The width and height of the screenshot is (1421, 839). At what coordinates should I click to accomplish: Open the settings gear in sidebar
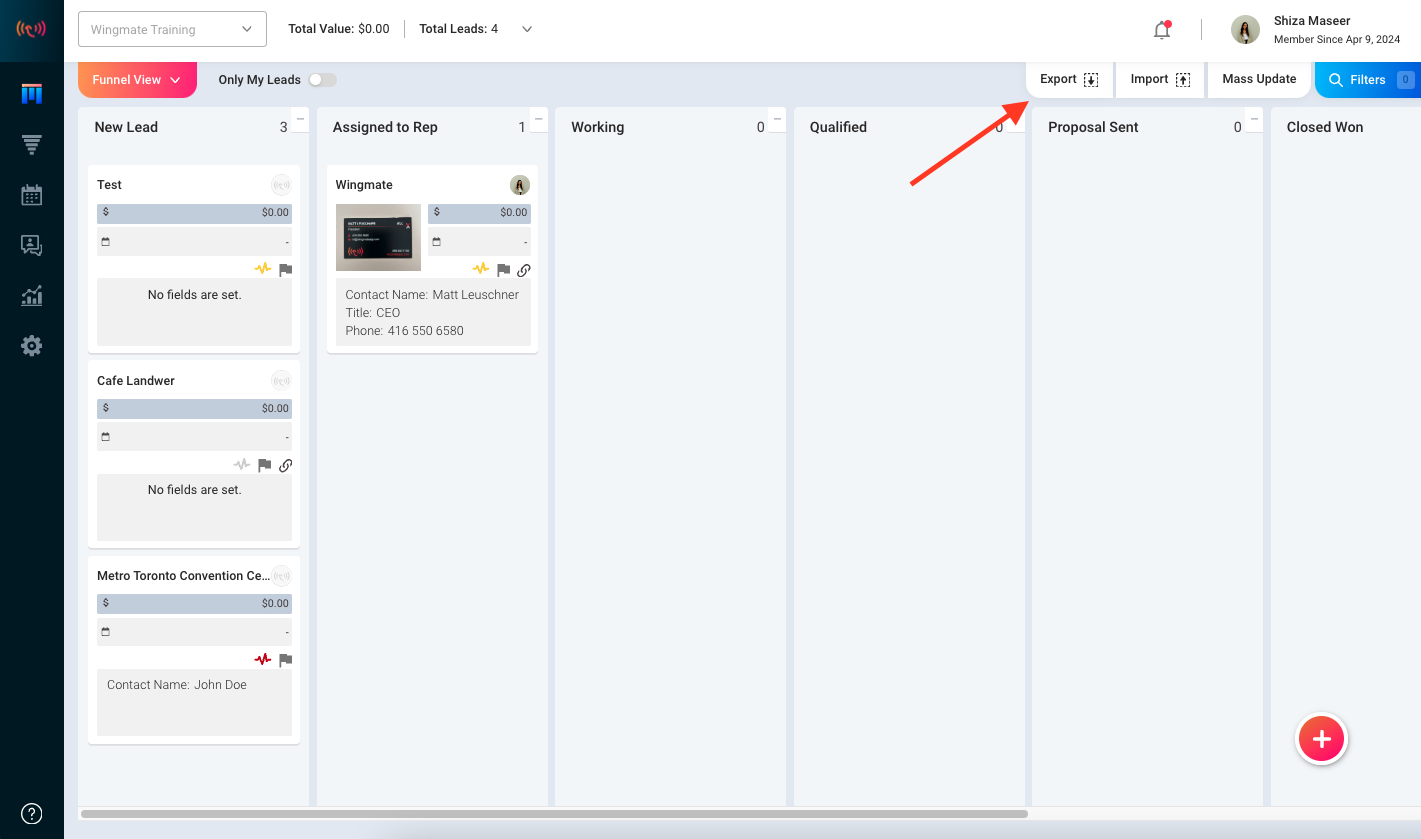(x=32, y=346)
